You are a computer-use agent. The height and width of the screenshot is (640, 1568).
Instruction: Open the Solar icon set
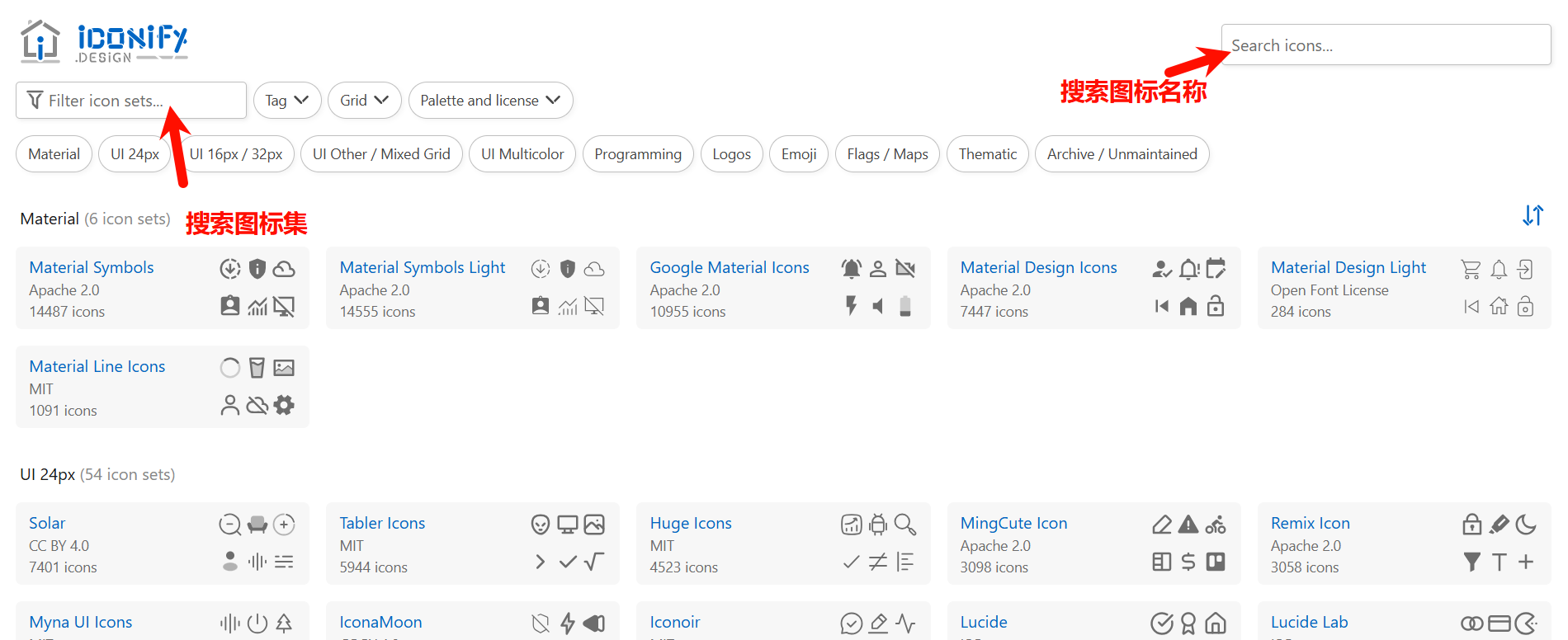pos(47,523)
